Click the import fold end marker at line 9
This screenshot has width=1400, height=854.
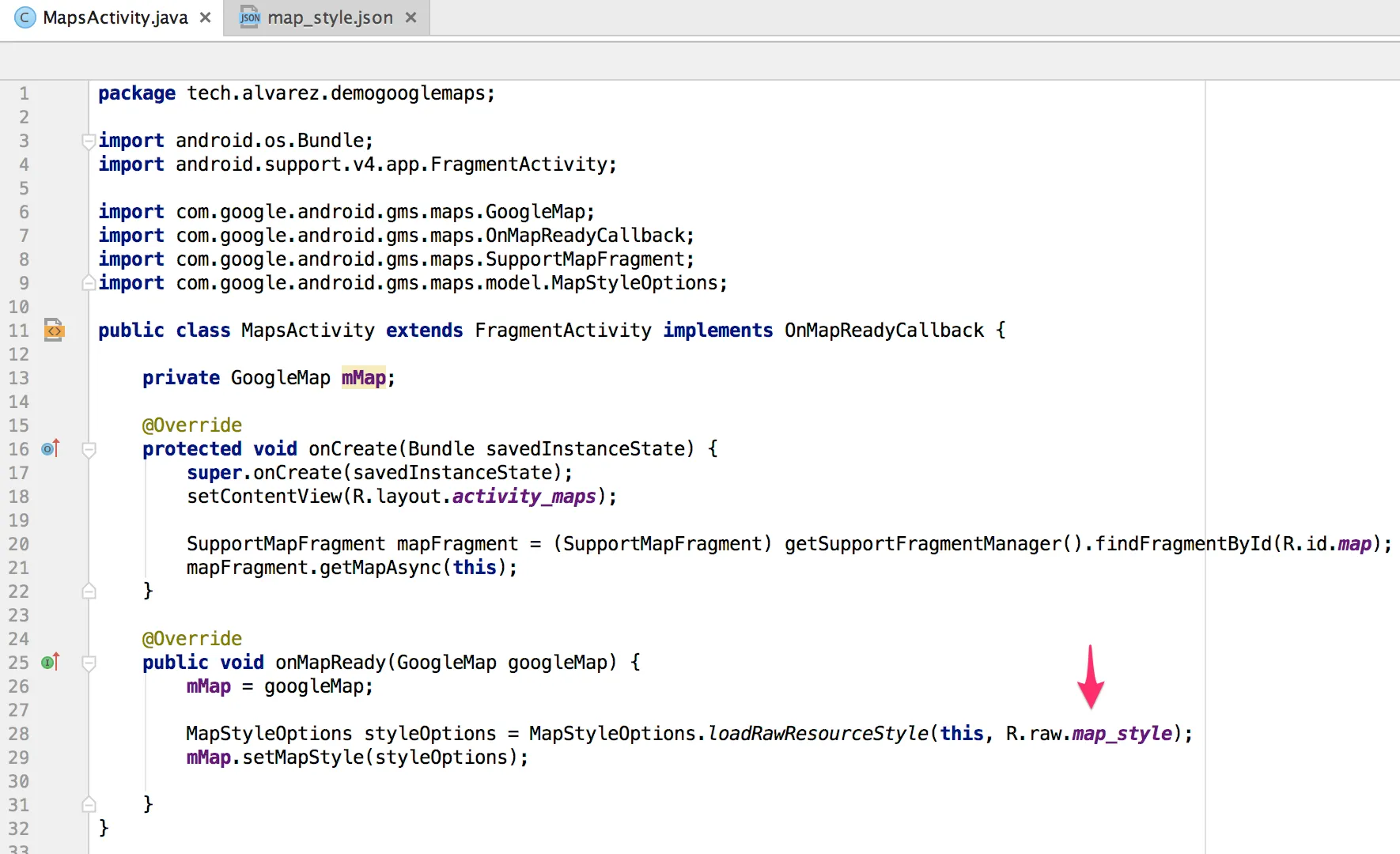[89, 282]
